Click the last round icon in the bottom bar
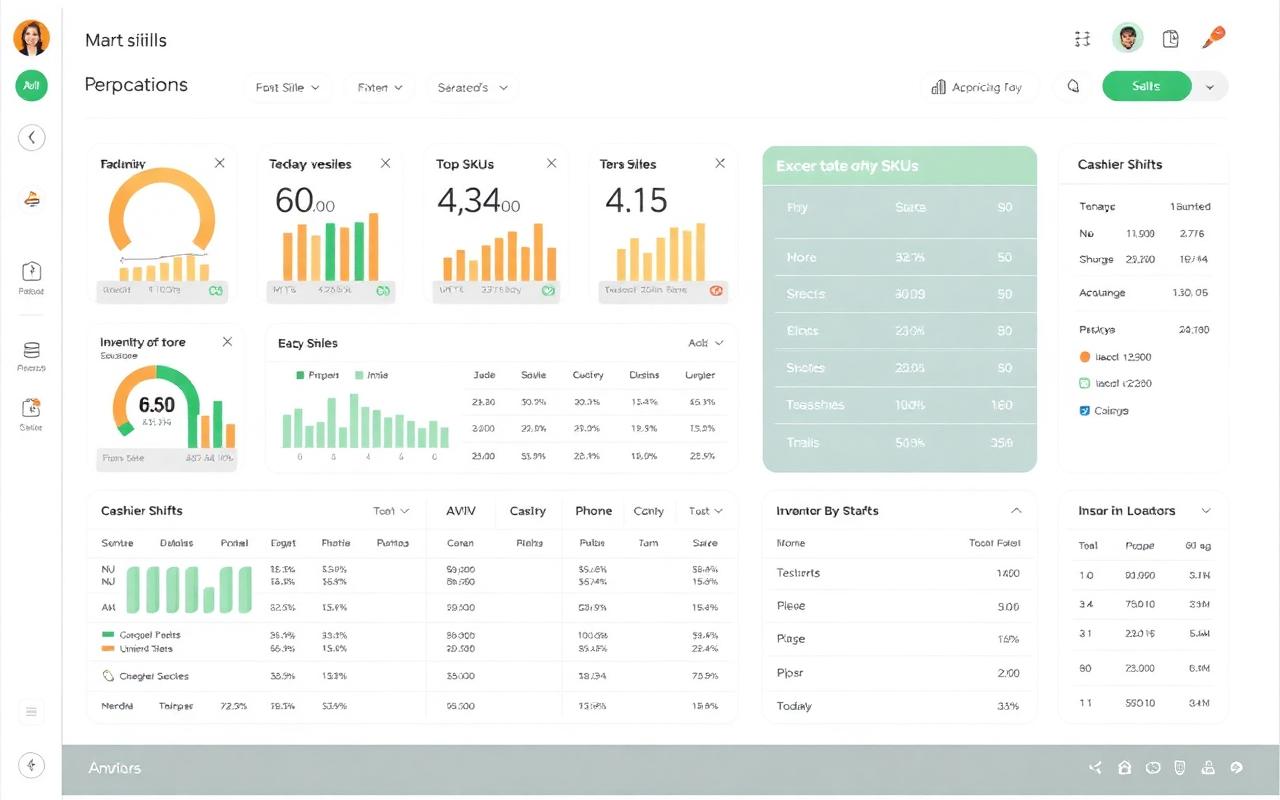This screenshot has height=800, width=1280. point(1236,768)
